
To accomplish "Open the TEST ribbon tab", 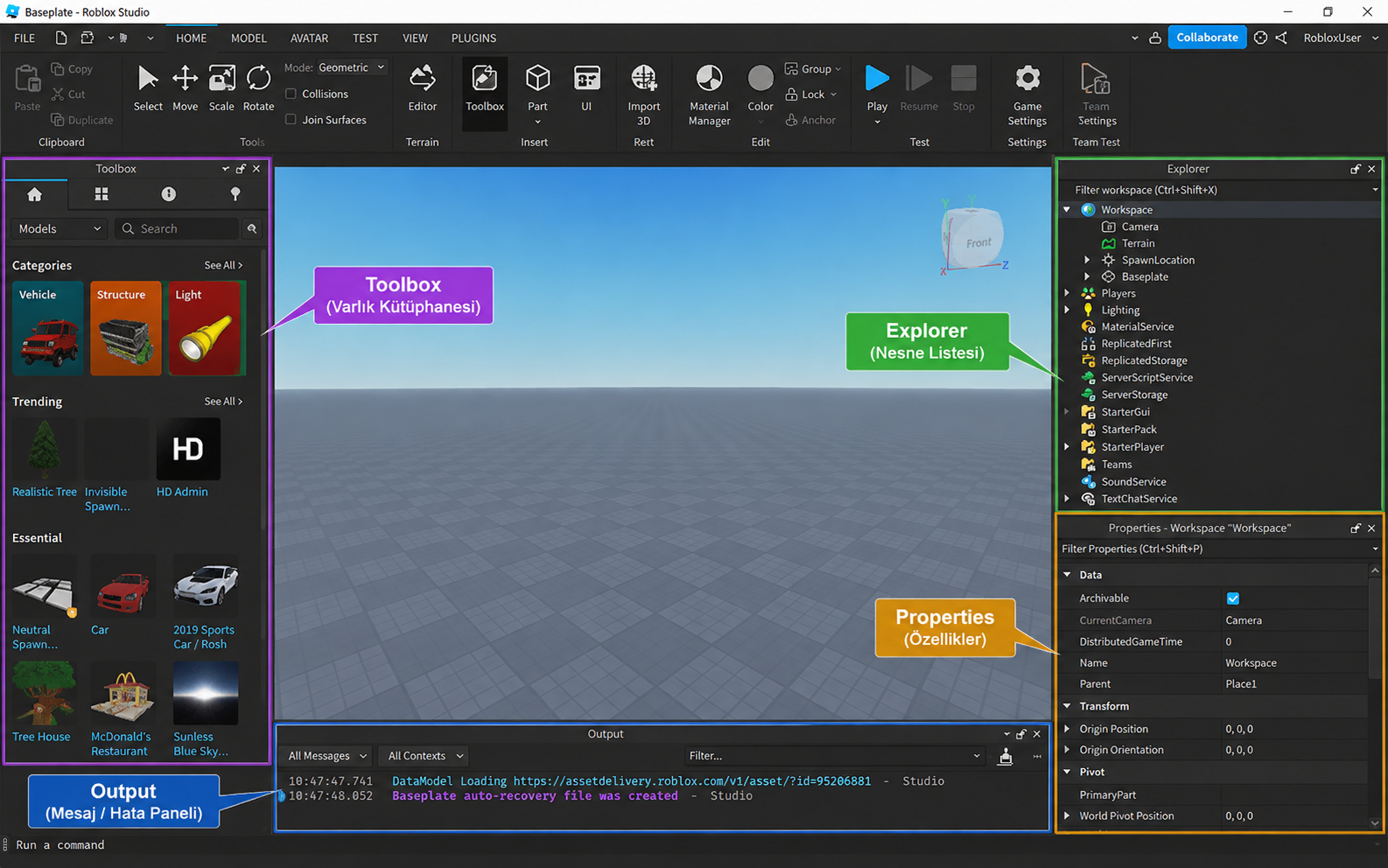I will (365, 38).
